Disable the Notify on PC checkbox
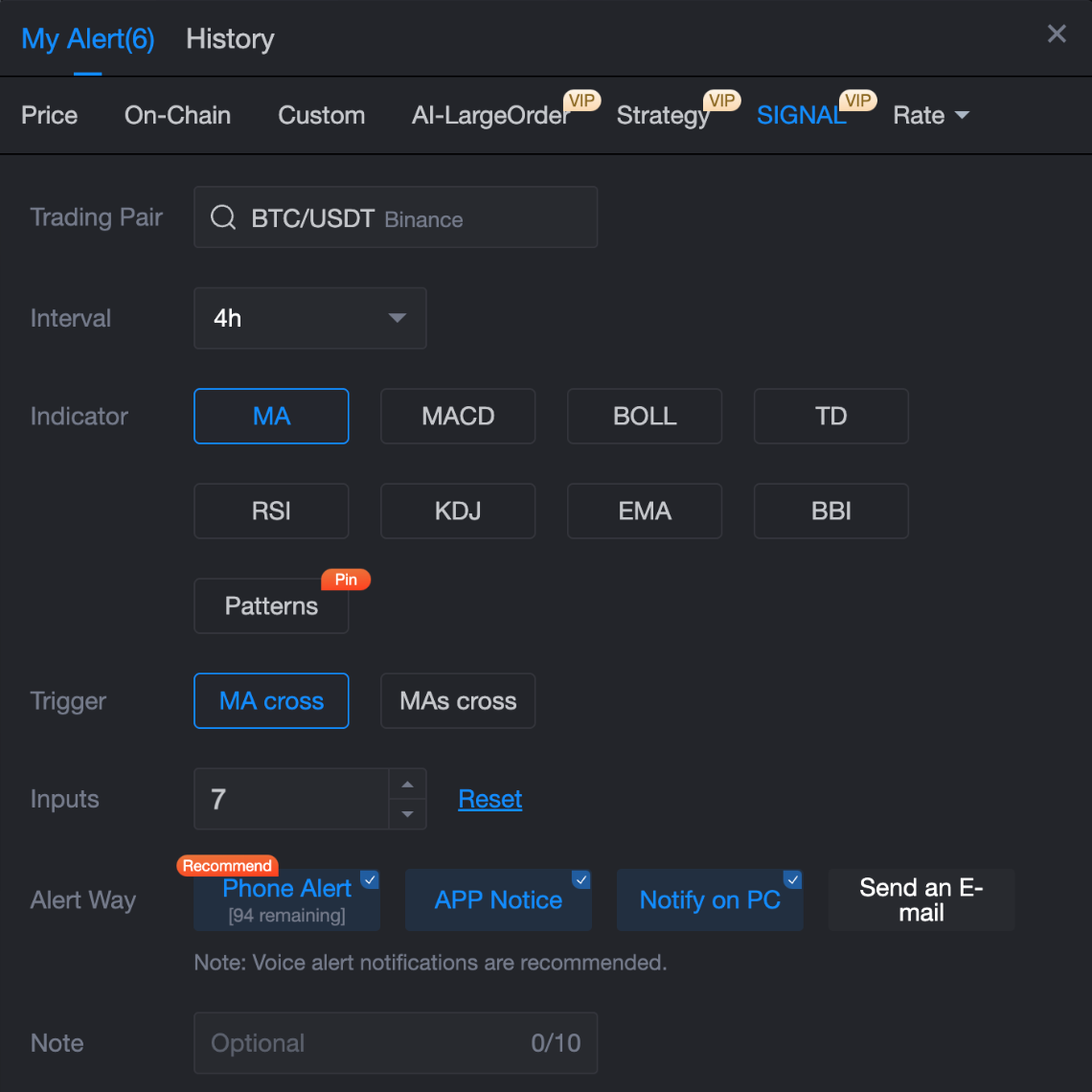The image size is (1092, 1092). pyautogui.click(x=792, y=878)
